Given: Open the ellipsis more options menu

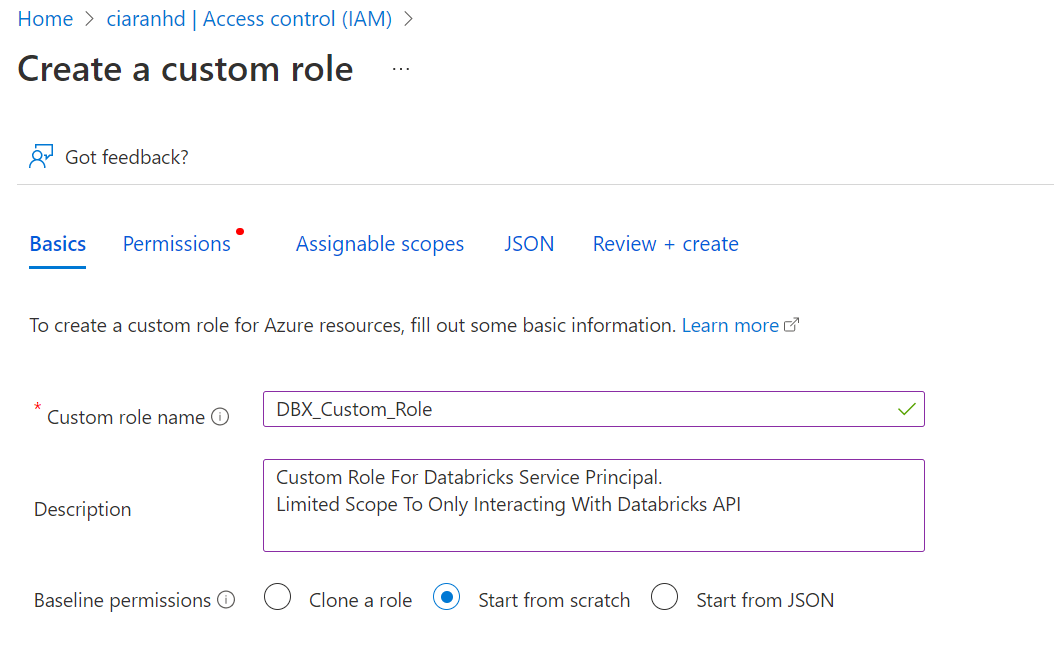Looking at the screenshot, I should point(401,69).
